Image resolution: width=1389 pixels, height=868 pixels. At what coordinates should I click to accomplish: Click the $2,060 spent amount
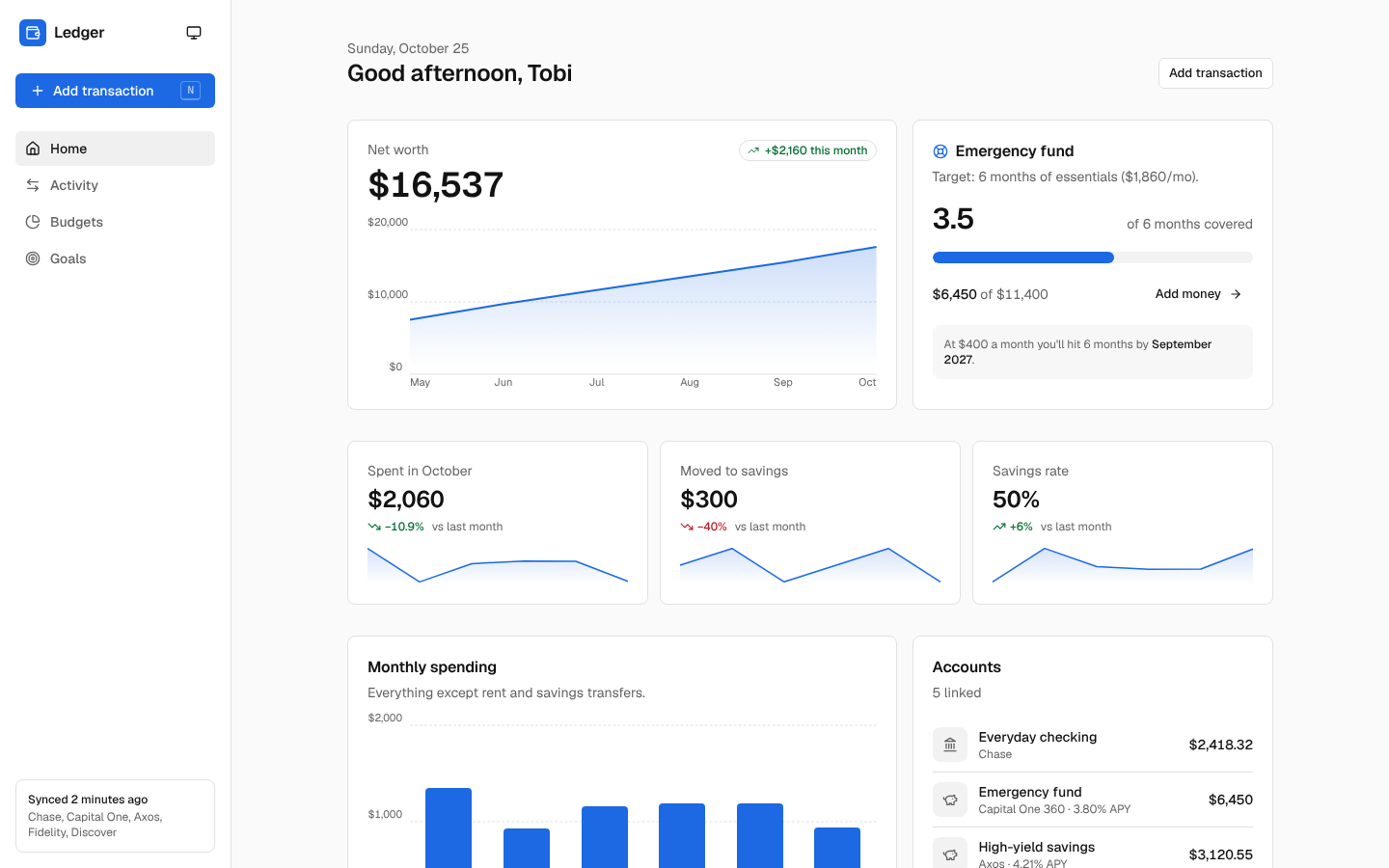406,500
